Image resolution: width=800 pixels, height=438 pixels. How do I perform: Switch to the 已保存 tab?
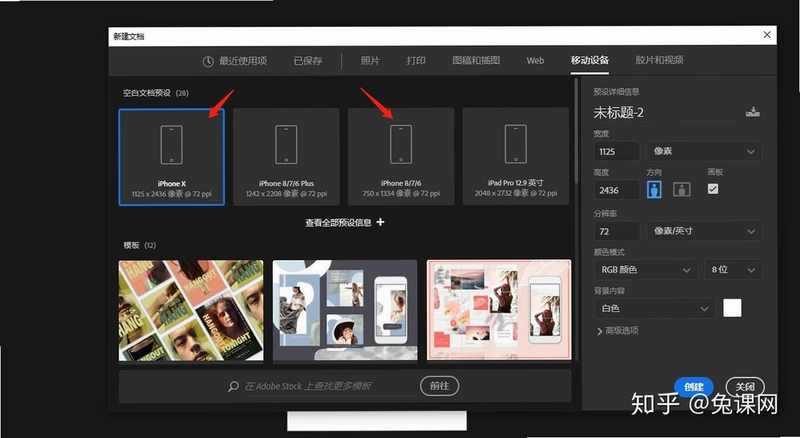coord(308,61)
